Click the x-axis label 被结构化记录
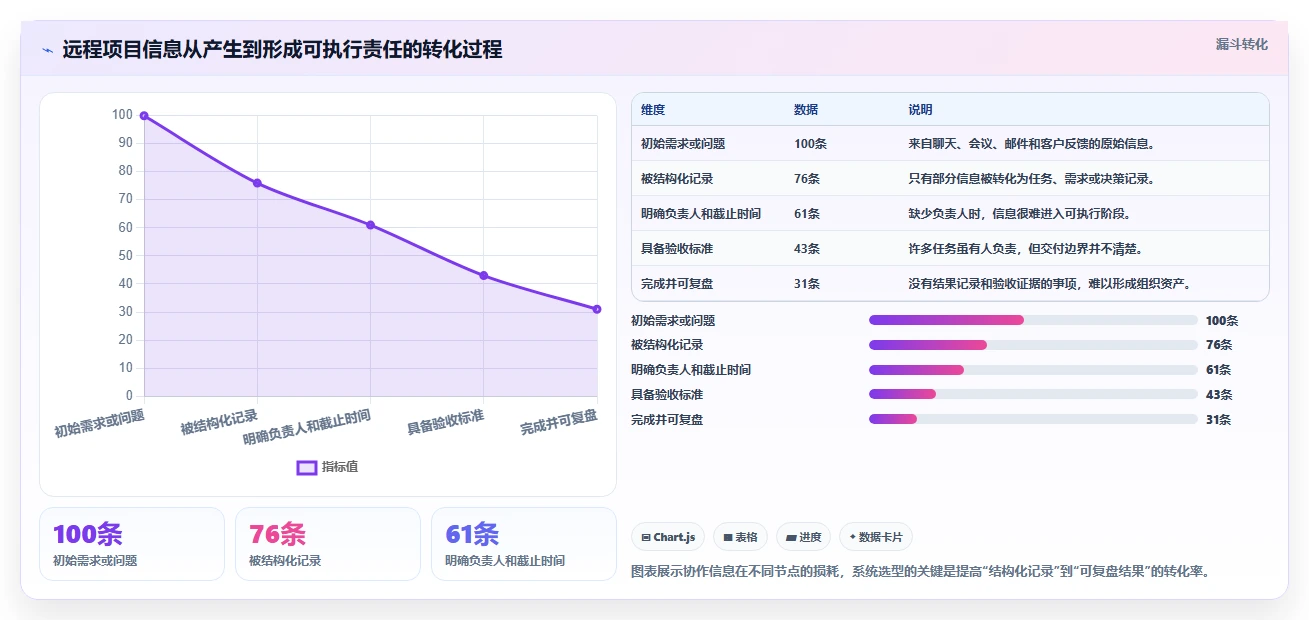 click(219, 422)
